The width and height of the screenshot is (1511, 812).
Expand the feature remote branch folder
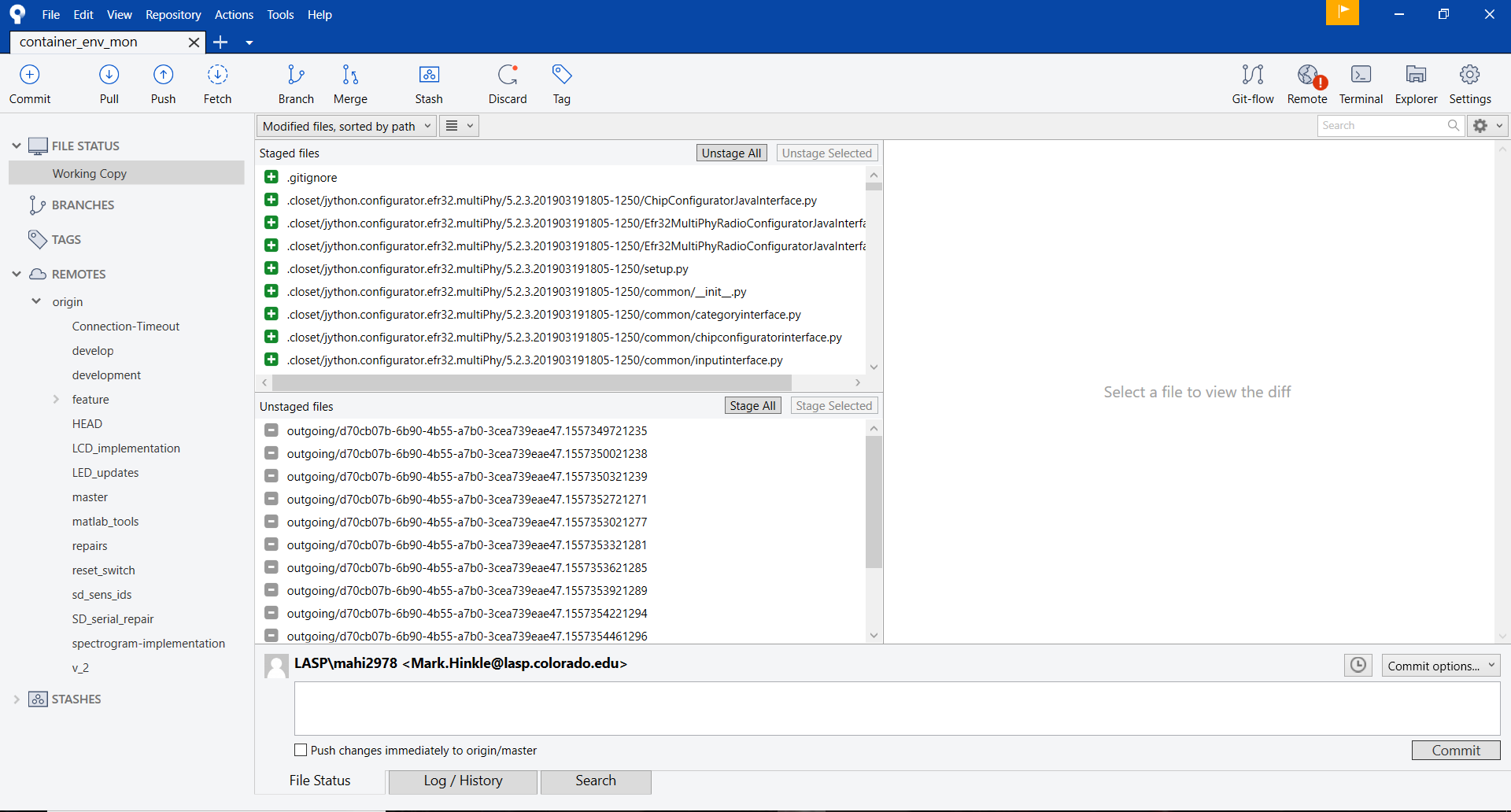[x=56, y=399]
